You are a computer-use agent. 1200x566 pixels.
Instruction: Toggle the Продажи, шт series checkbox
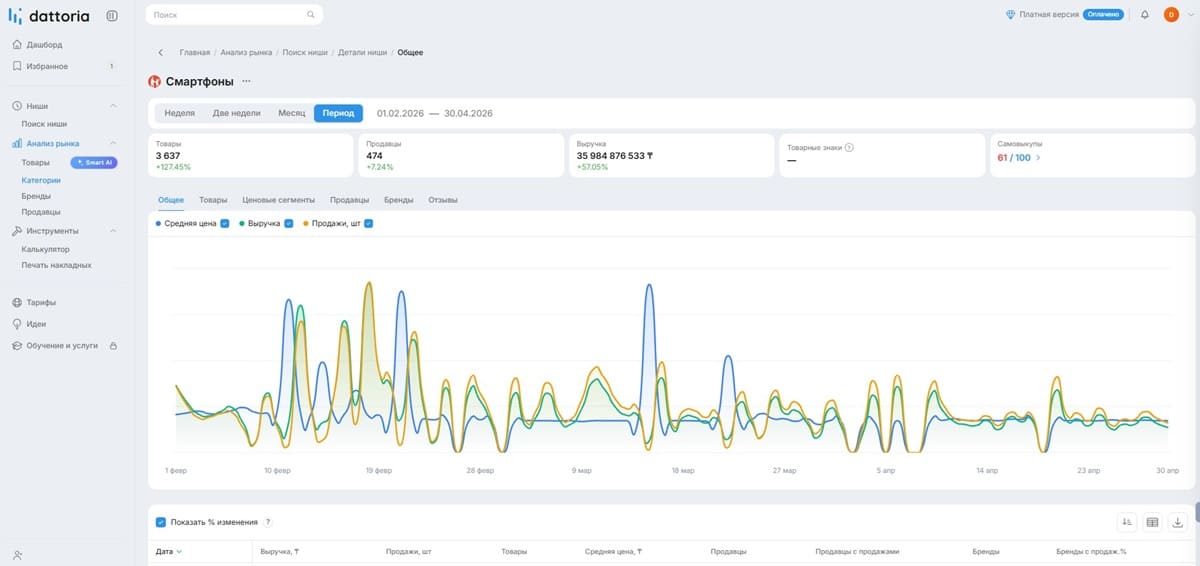click(x=369, y=223)
